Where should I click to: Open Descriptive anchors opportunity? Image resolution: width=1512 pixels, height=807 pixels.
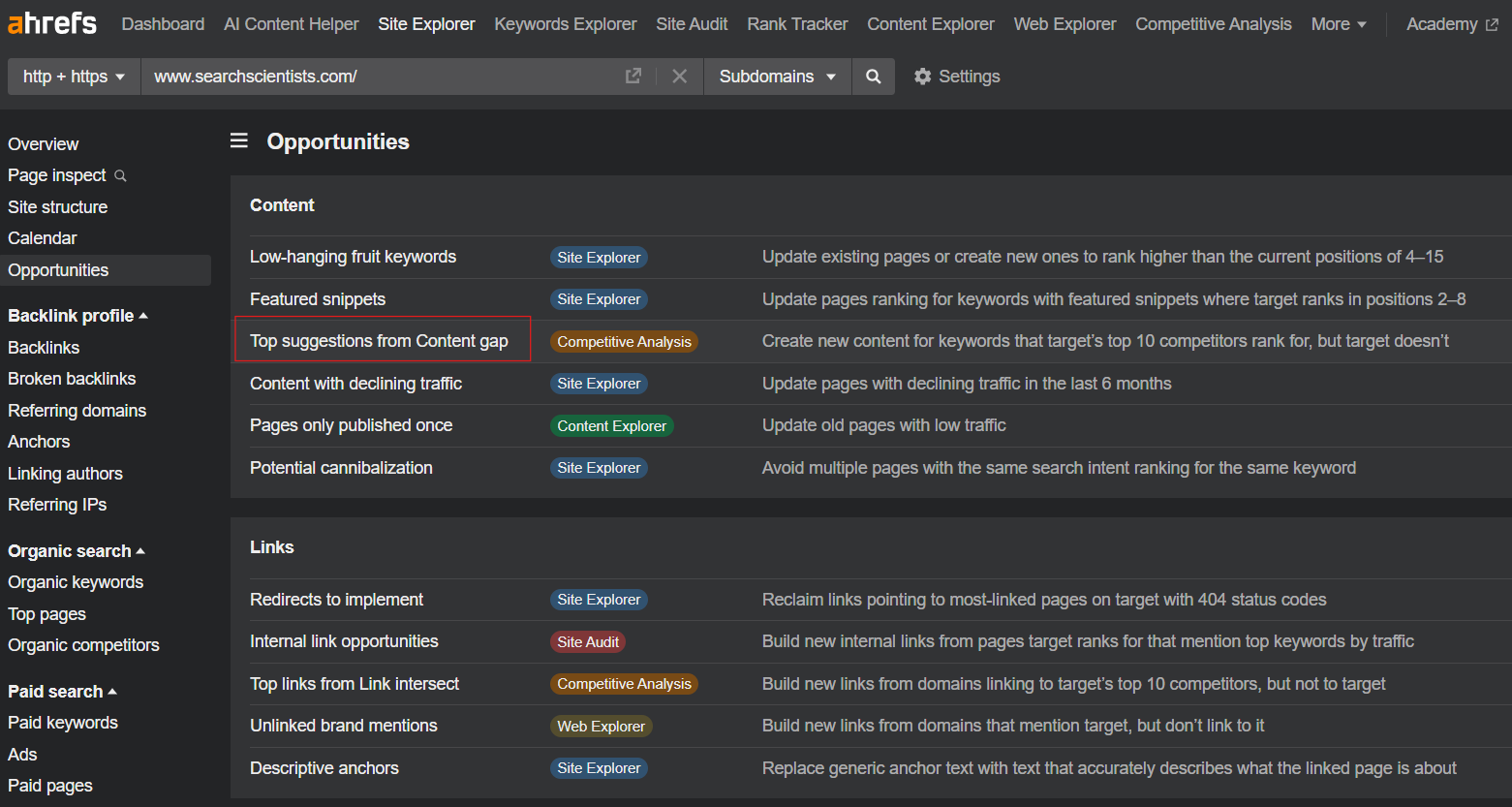point(324,768)
